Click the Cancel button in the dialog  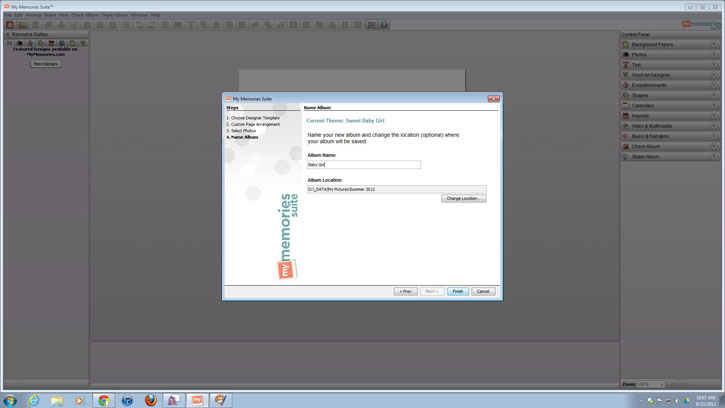[483, 291]
